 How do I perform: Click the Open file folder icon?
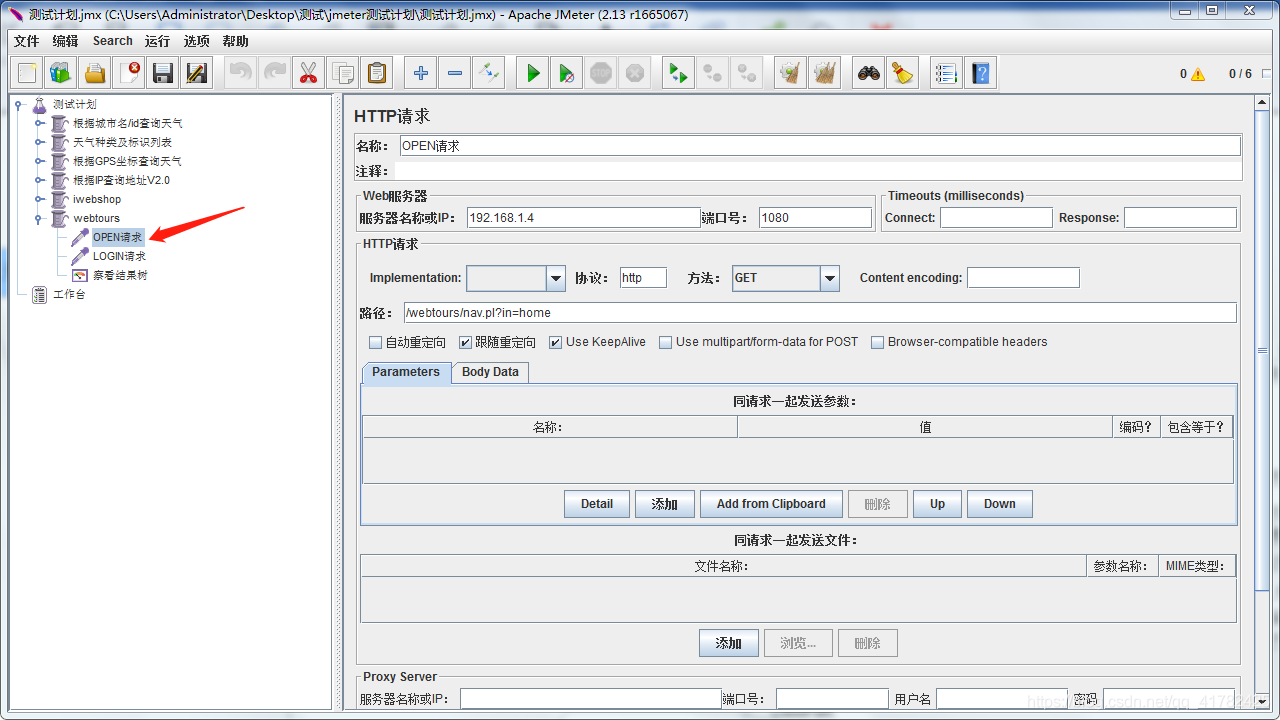pyautogui.click(x=95, y=73)
